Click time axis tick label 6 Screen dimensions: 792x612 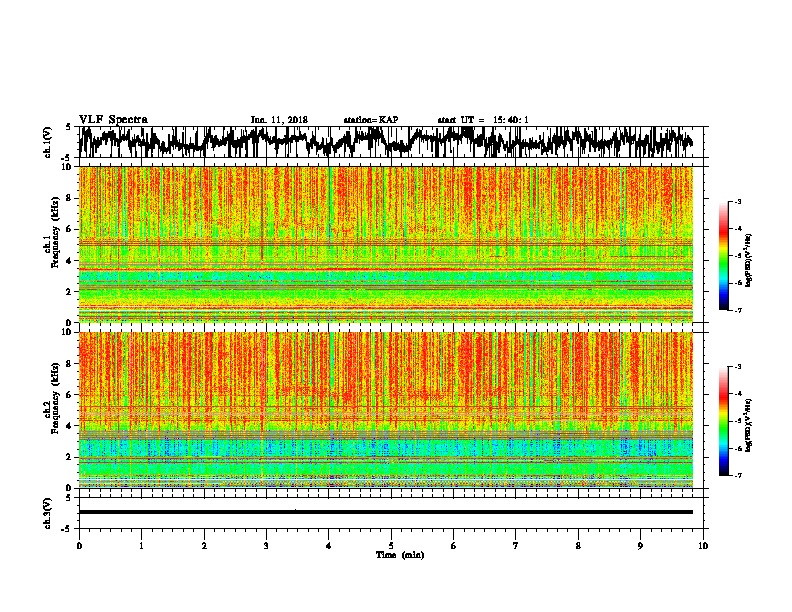coord(454,546)
